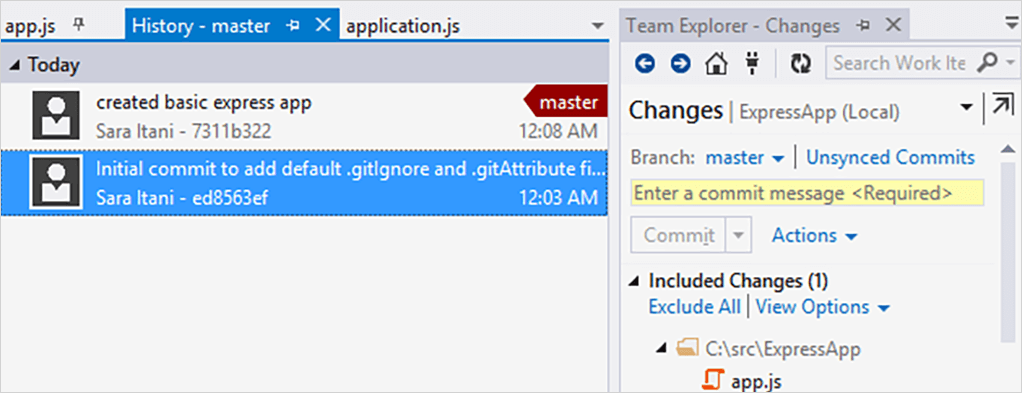The image size is (1022, 393).
Task: Click 12:03 AM timestamp
Action: pyautogui.click(x=558, y=197)
